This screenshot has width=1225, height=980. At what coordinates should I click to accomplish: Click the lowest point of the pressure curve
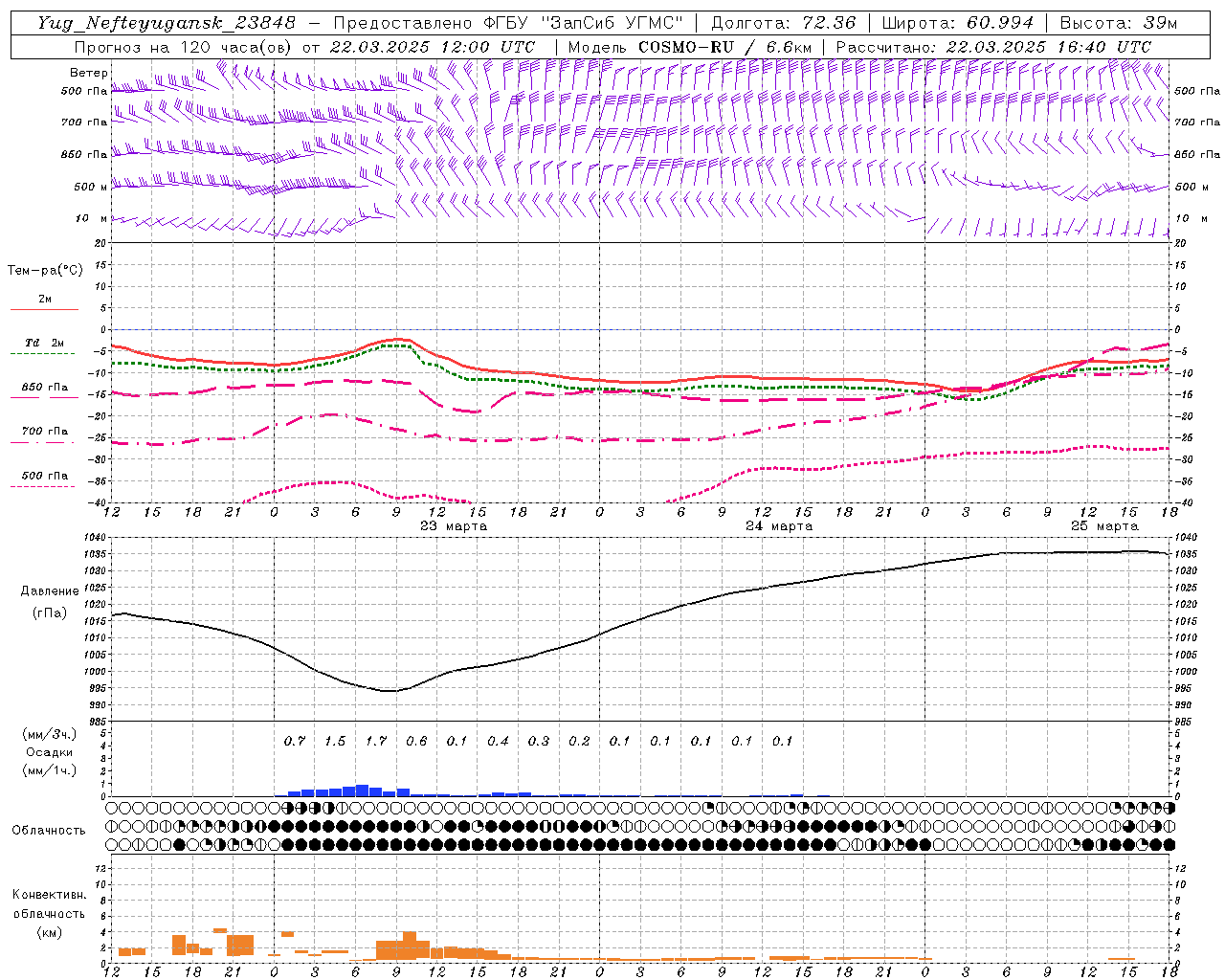coord(390,691)
